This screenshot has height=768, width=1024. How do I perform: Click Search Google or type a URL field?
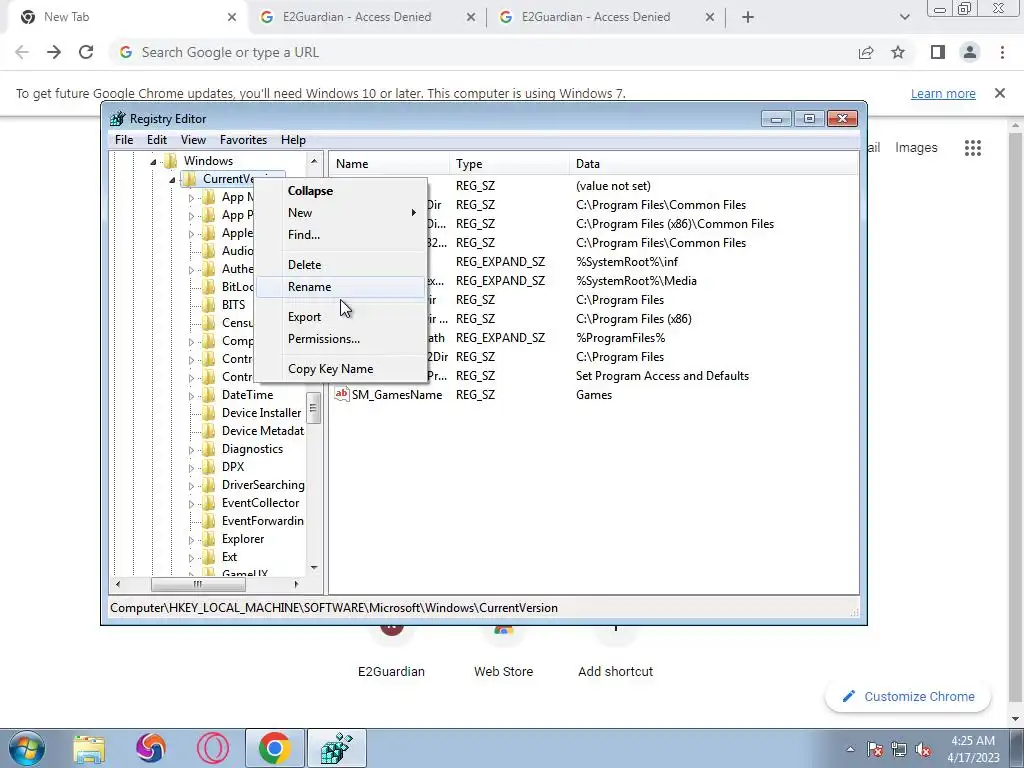(483, 52)
